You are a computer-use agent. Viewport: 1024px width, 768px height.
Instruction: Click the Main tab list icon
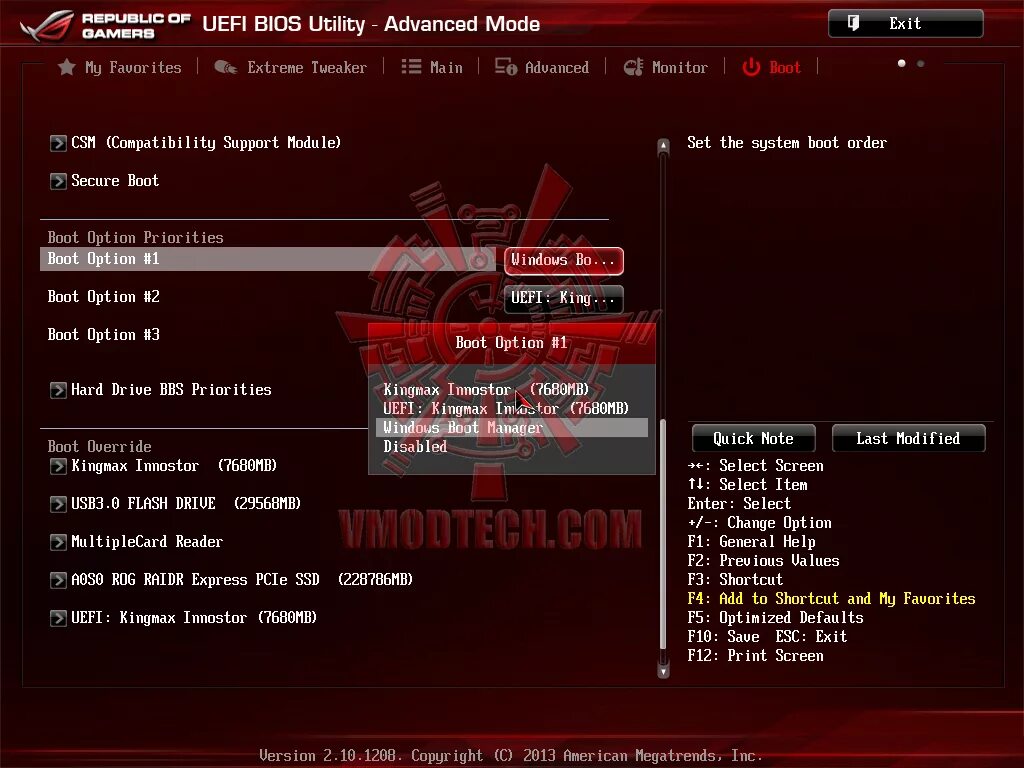[x=411, y=67]
